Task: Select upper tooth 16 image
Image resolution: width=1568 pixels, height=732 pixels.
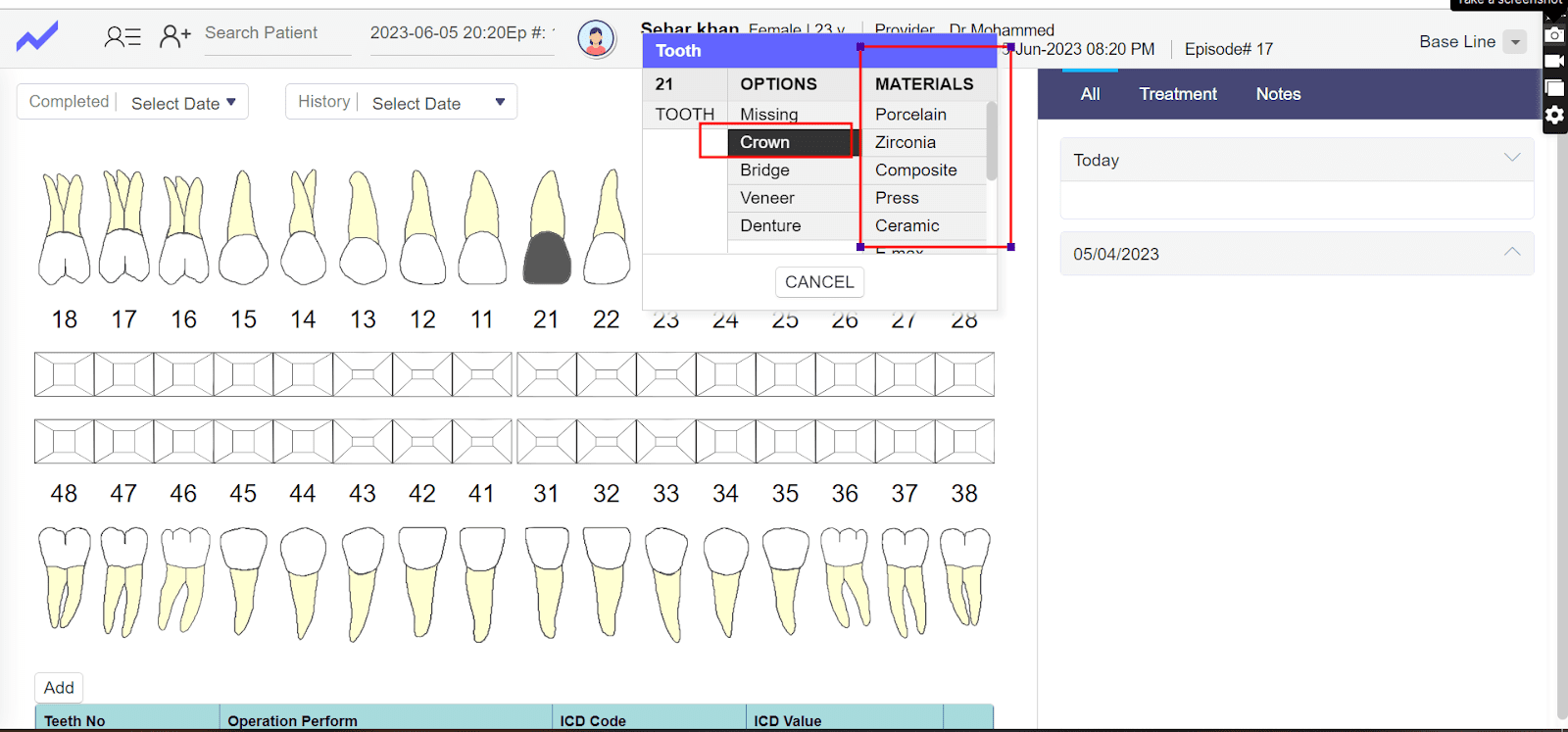Action: coord(184,229)
